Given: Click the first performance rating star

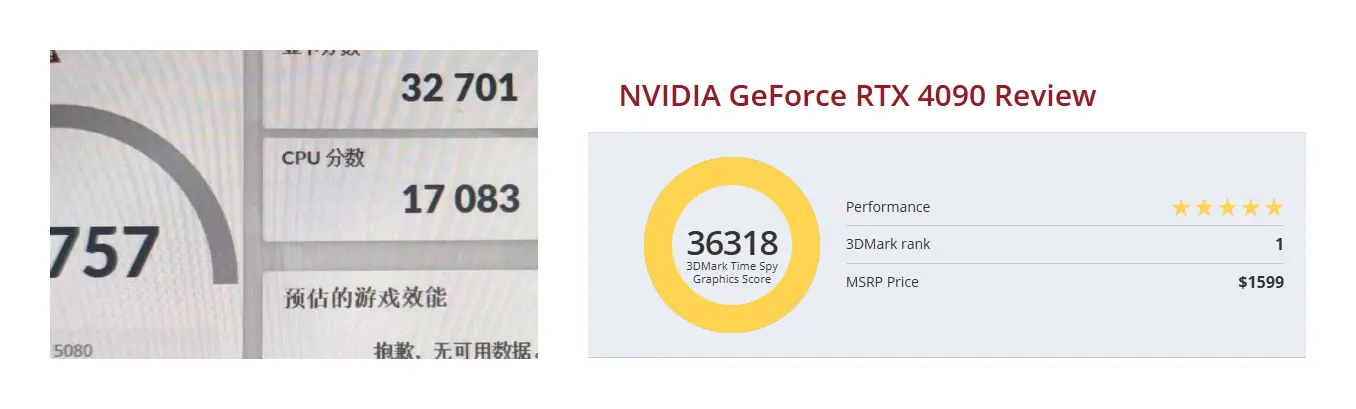Looking at the screenshot, I should [1181, 207].
